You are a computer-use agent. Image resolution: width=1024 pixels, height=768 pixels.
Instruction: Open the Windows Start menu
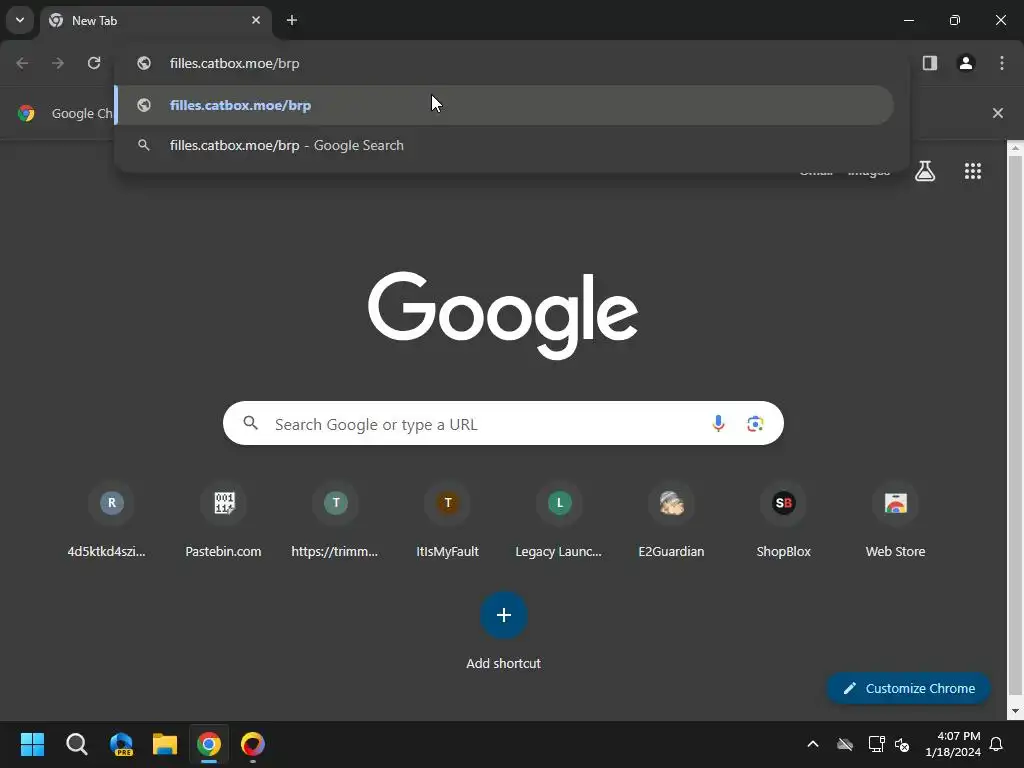32,744
